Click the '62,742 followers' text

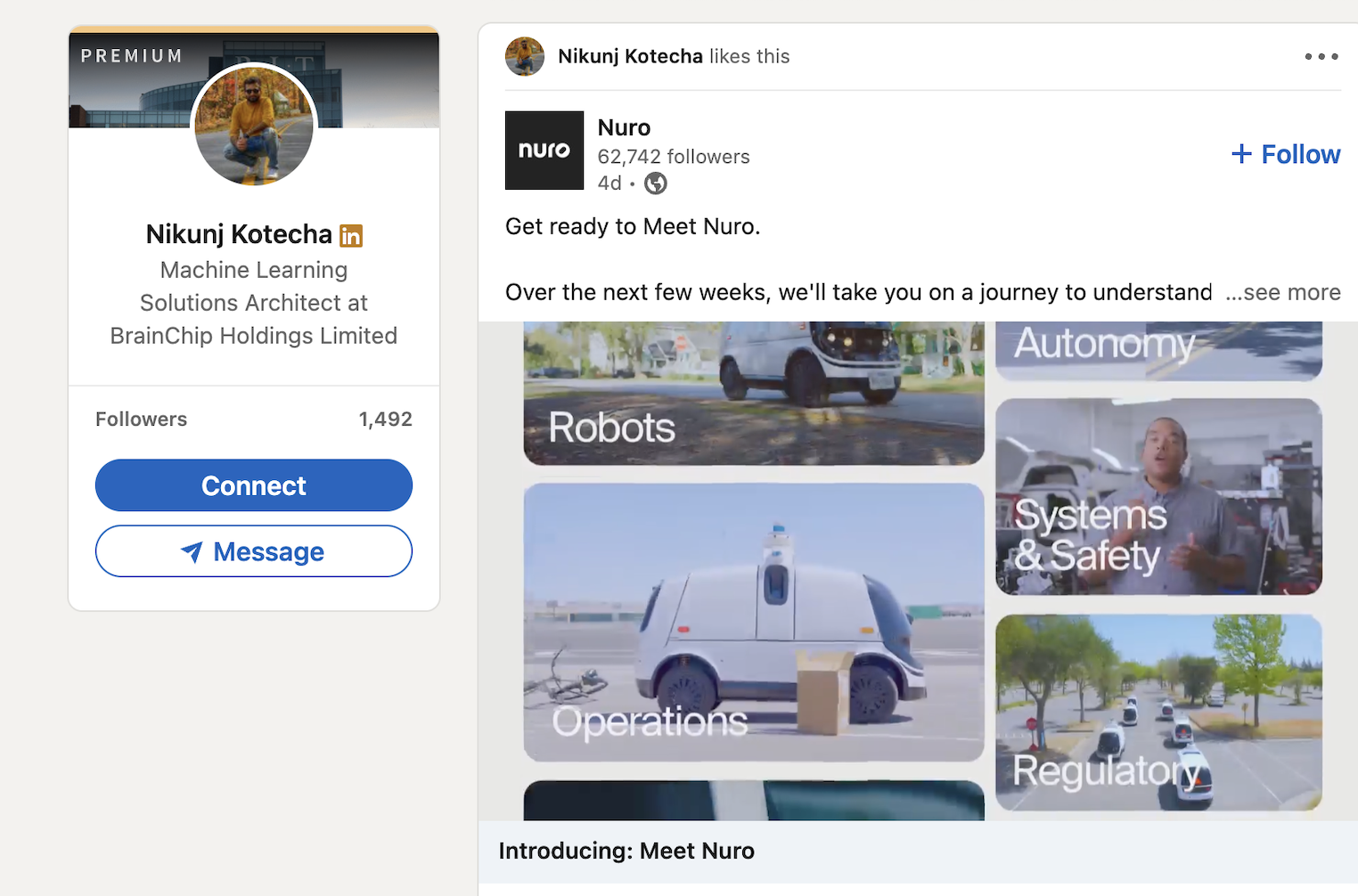click(x=674, y=157)
